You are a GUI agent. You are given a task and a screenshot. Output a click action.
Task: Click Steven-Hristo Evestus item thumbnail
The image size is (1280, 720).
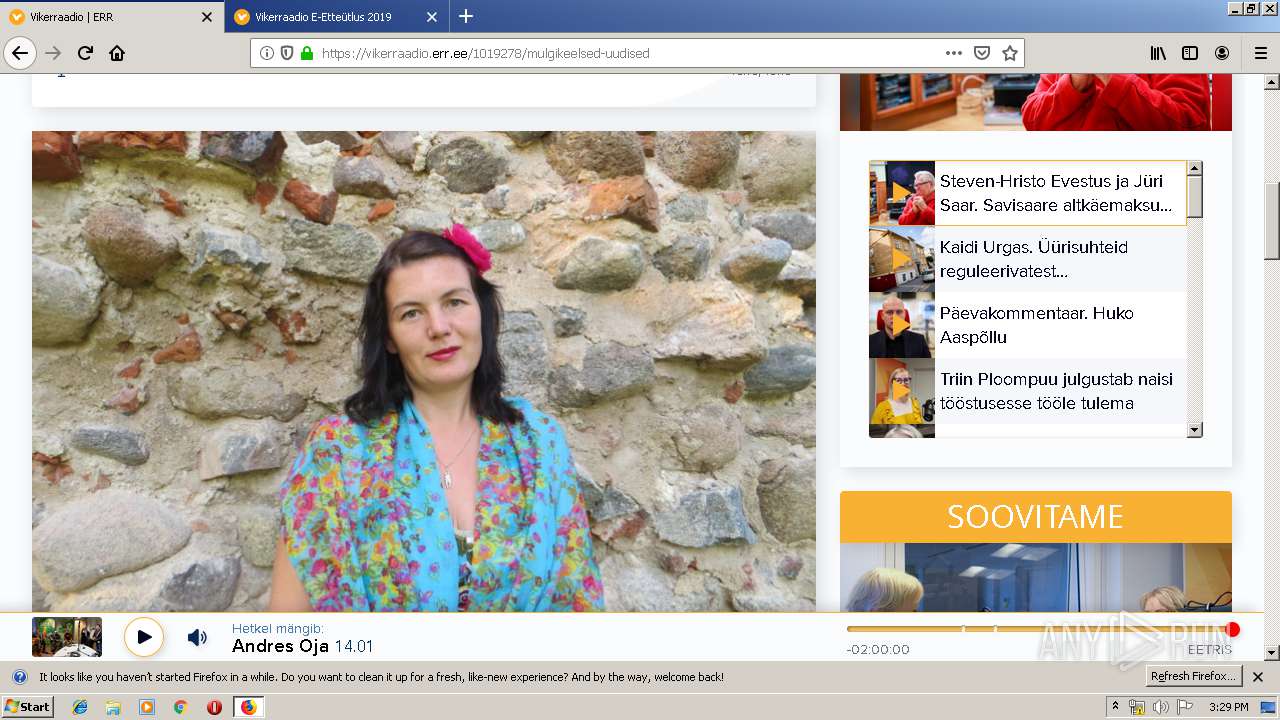tap(902, 193)
